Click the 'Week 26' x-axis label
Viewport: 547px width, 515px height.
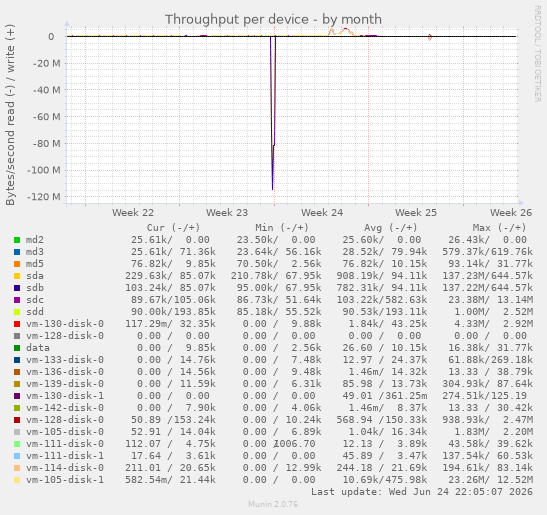(511, 212)
